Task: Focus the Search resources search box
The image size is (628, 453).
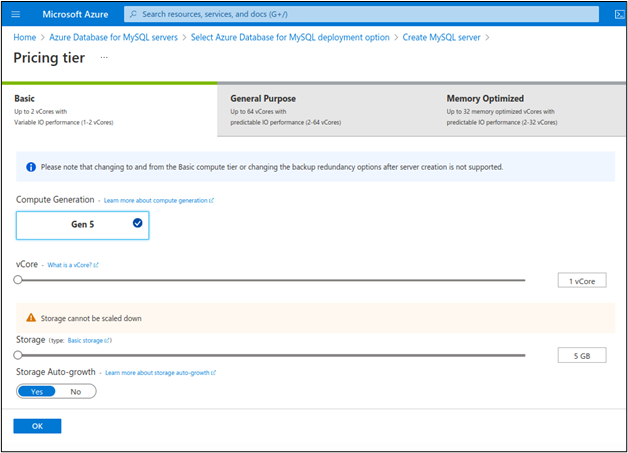Action: pyautogui.click(x=361, y=14)
